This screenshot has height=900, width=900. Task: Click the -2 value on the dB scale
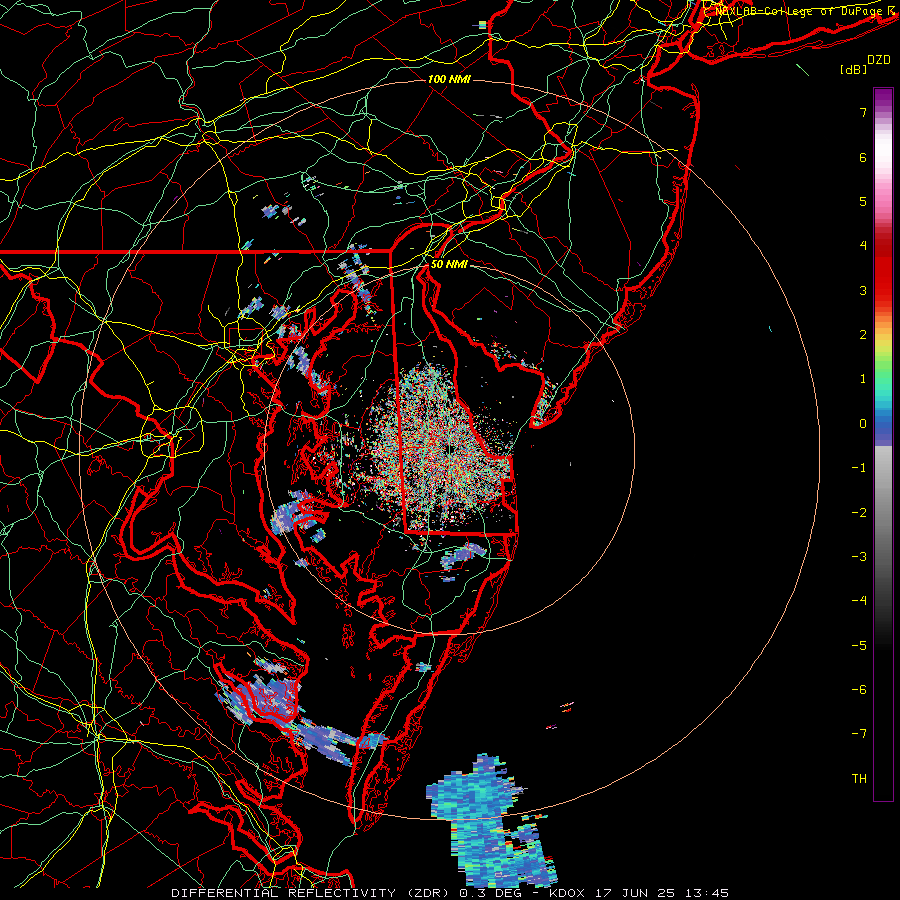[859, 513]
